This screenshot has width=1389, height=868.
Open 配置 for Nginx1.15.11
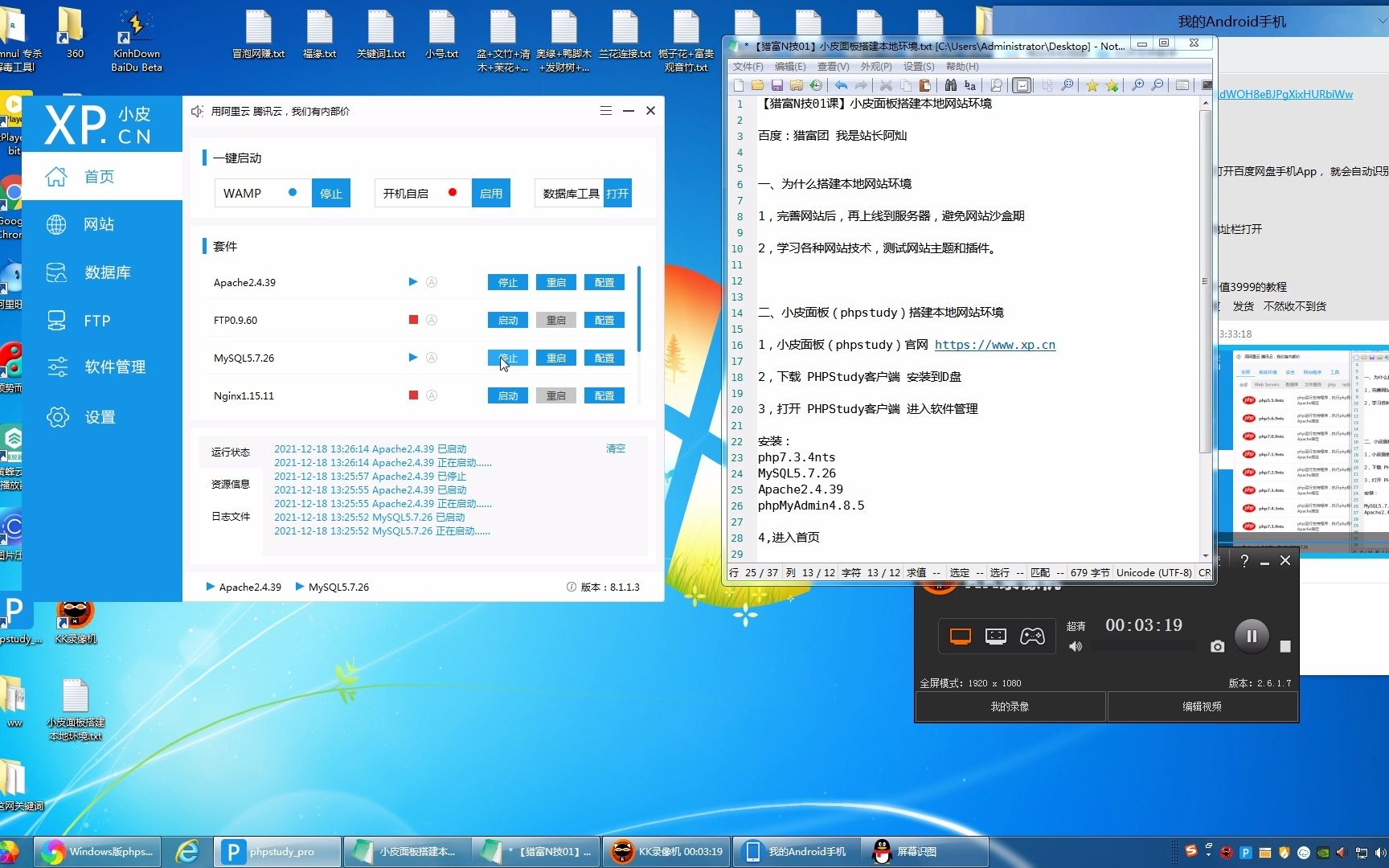click(x=604, y=395)
